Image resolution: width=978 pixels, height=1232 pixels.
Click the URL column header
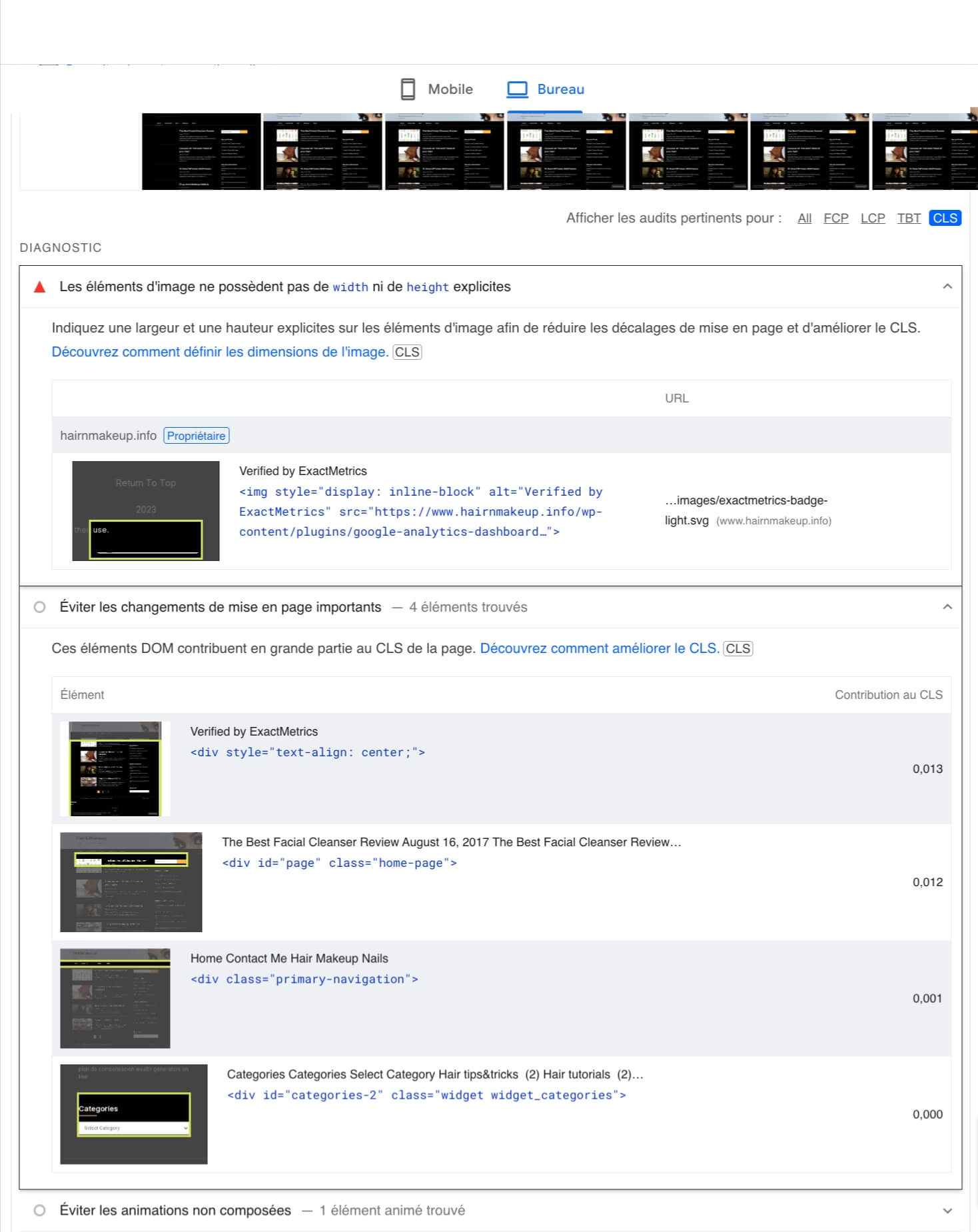(677, 398)
